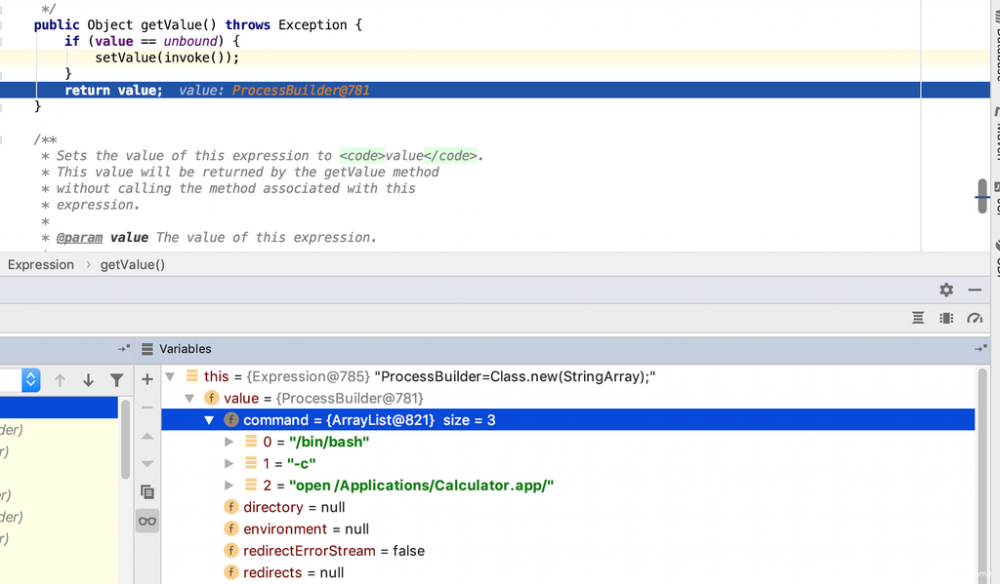
Task: Click the speedometer icon in debug toolbar
Action: click(x=975, y=318)
